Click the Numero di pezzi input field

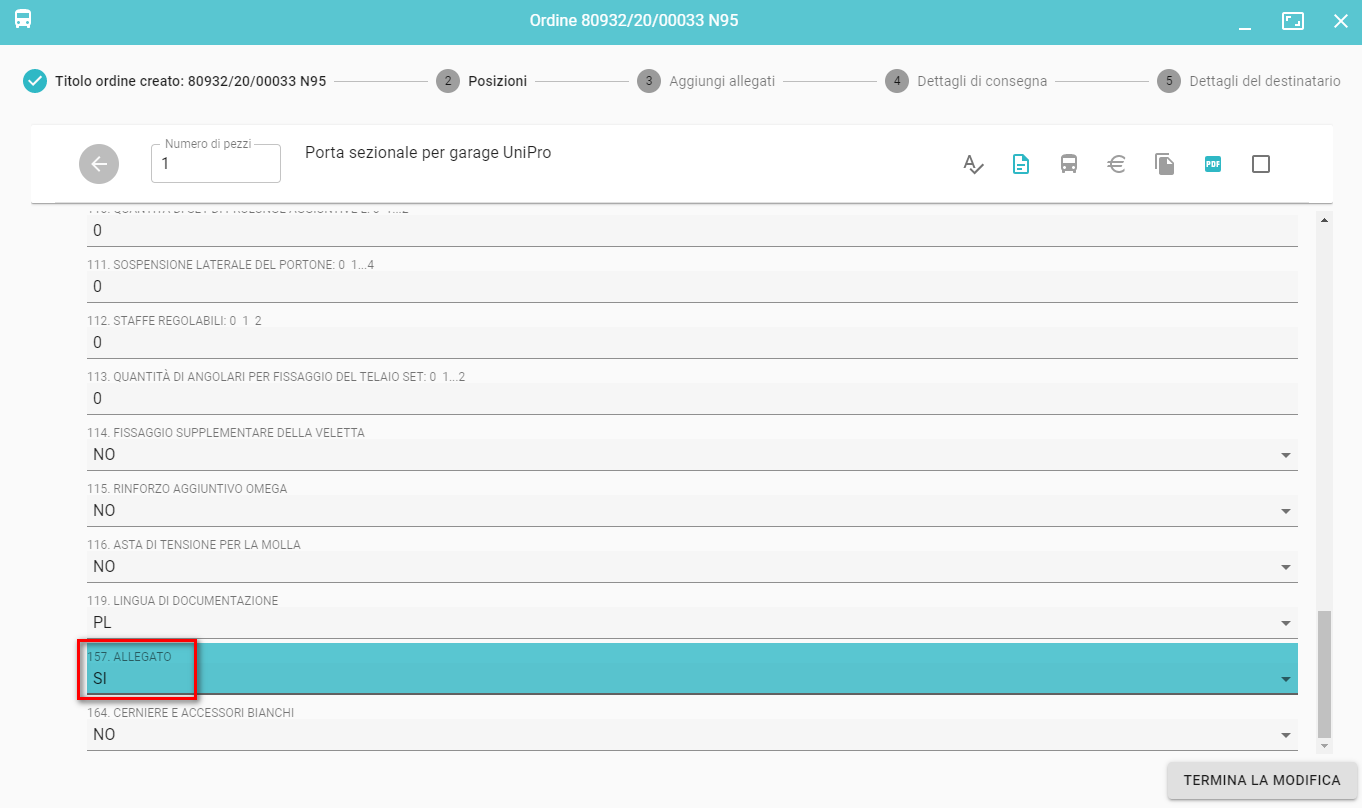pyautogui.click(x=216, y=165)
